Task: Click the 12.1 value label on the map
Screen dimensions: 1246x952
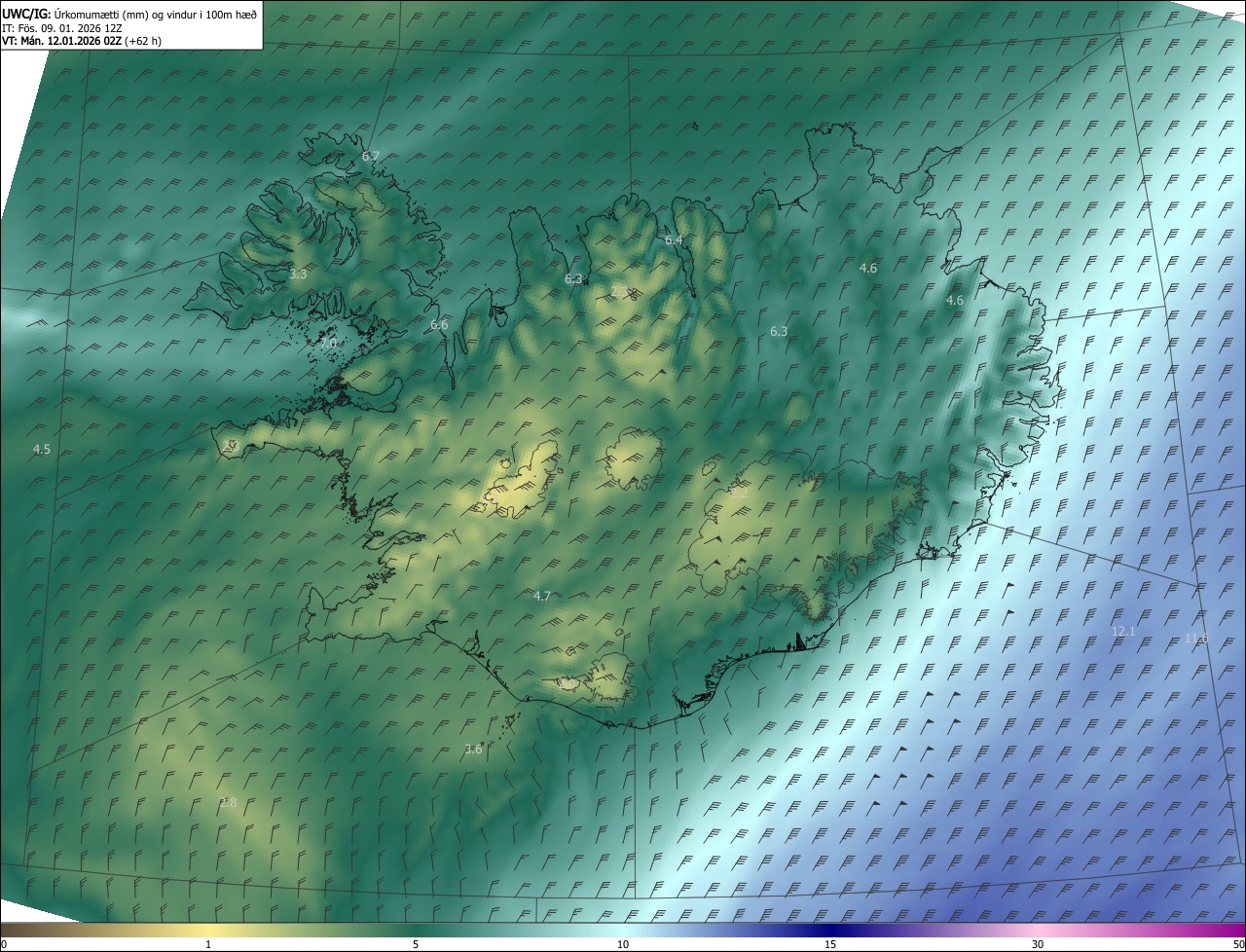Action: (1123, 631)
